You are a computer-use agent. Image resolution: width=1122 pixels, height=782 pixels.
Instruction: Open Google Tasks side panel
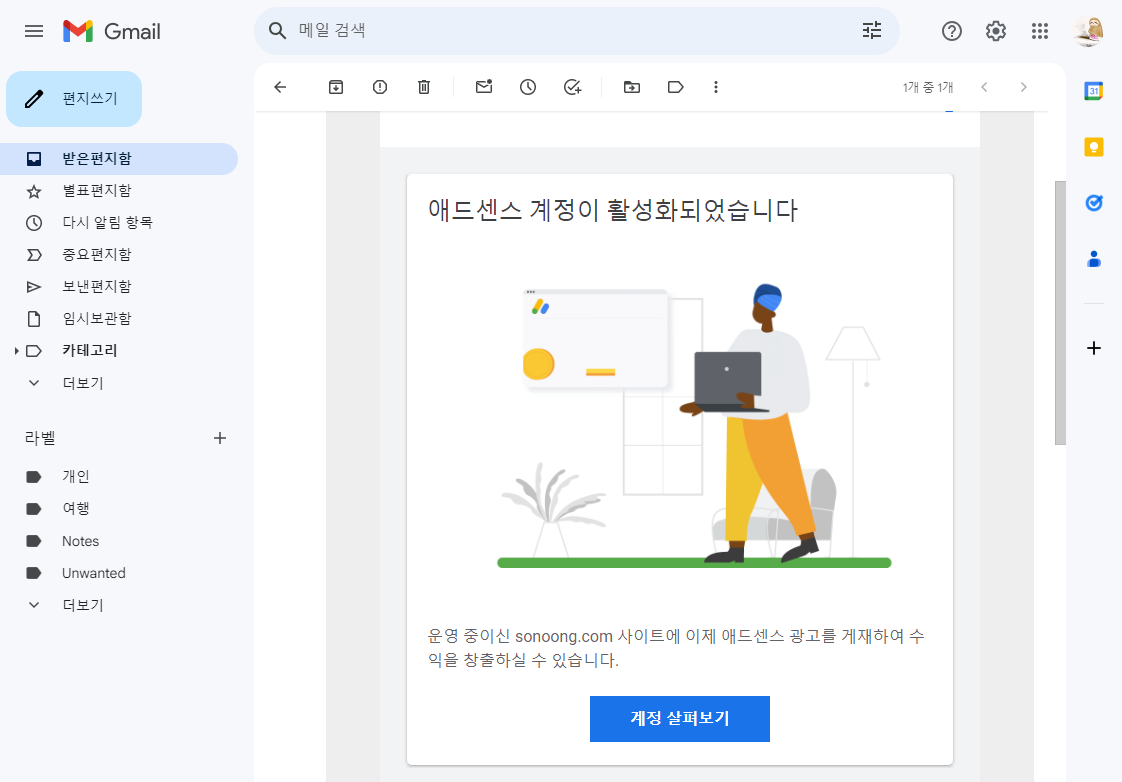point(1093,203)
